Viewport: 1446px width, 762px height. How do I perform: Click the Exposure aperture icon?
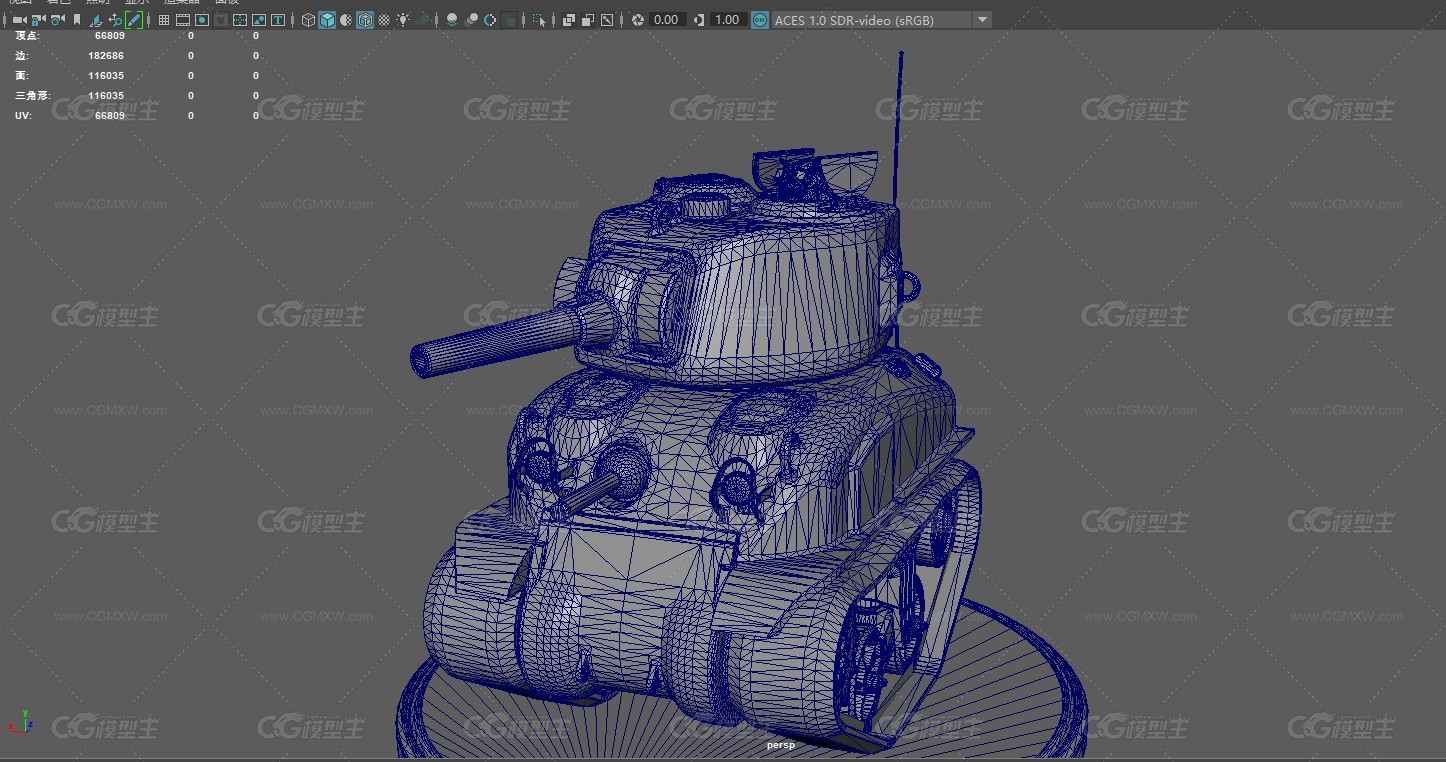(x=638, y=20)
